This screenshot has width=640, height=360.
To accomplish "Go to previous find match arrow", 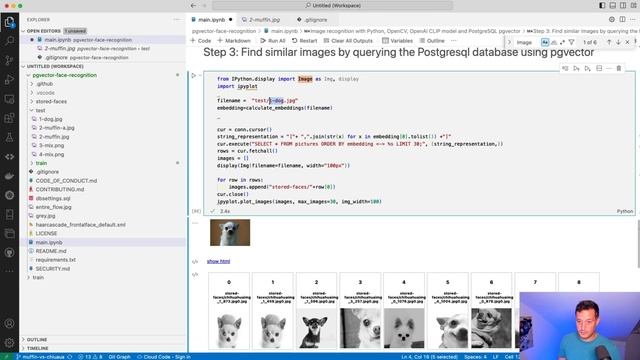I will pos(609,42).
